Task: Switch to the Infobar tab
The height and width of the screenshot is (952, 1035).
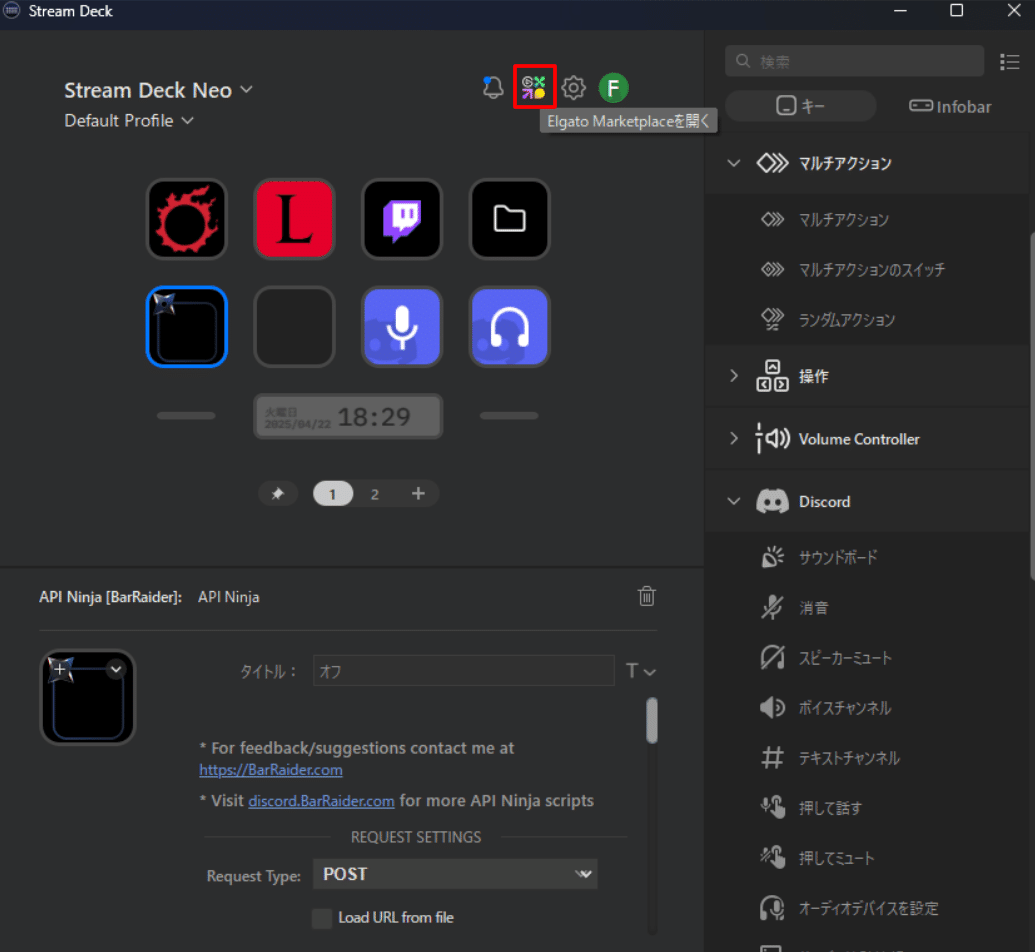Action: (948, 106)
